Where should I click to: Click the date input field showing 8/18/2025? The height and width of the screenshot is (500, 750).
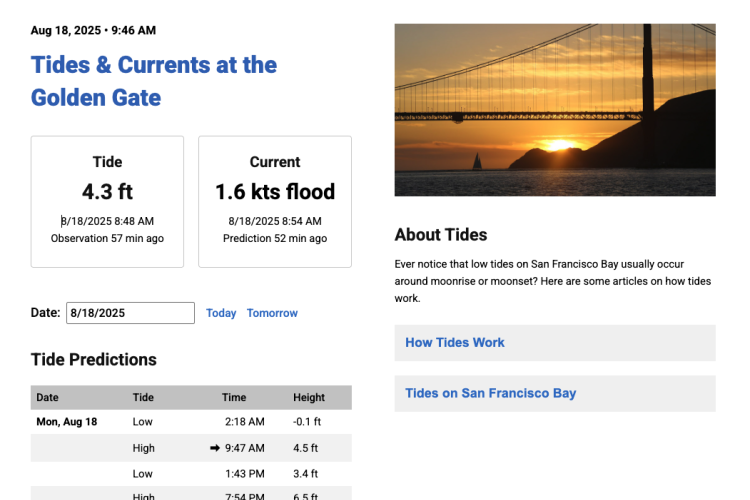[x=130, y=313]
